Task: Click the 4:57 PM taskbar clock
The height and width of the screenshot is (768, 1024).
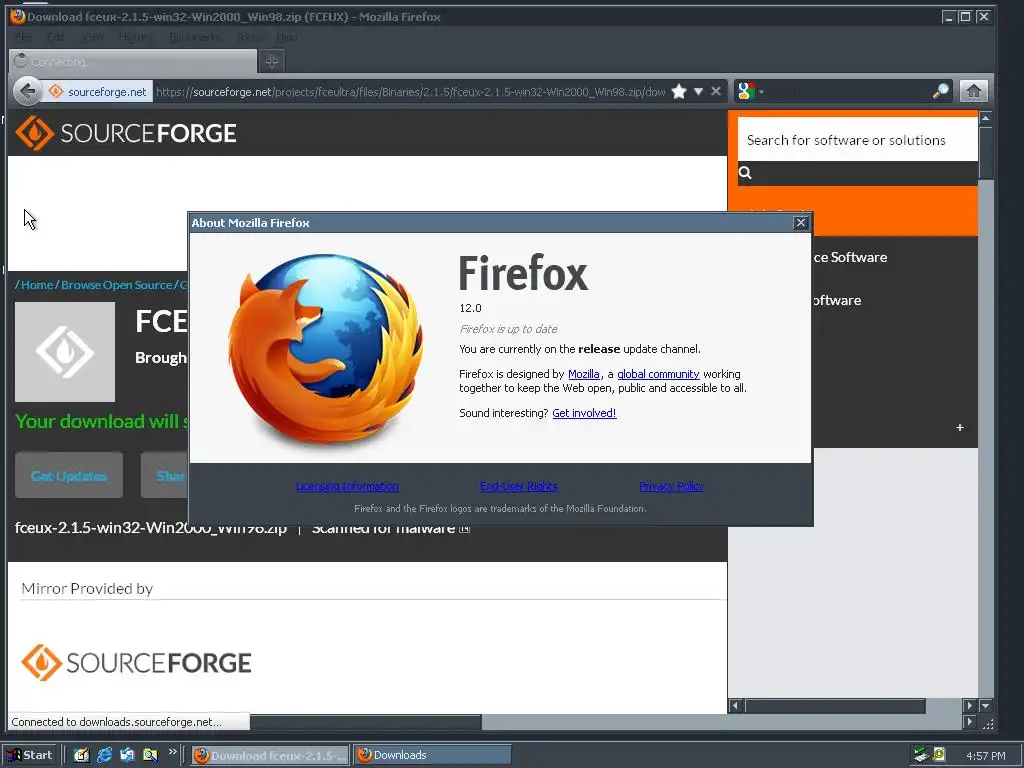Action: [x=985, y=756]
